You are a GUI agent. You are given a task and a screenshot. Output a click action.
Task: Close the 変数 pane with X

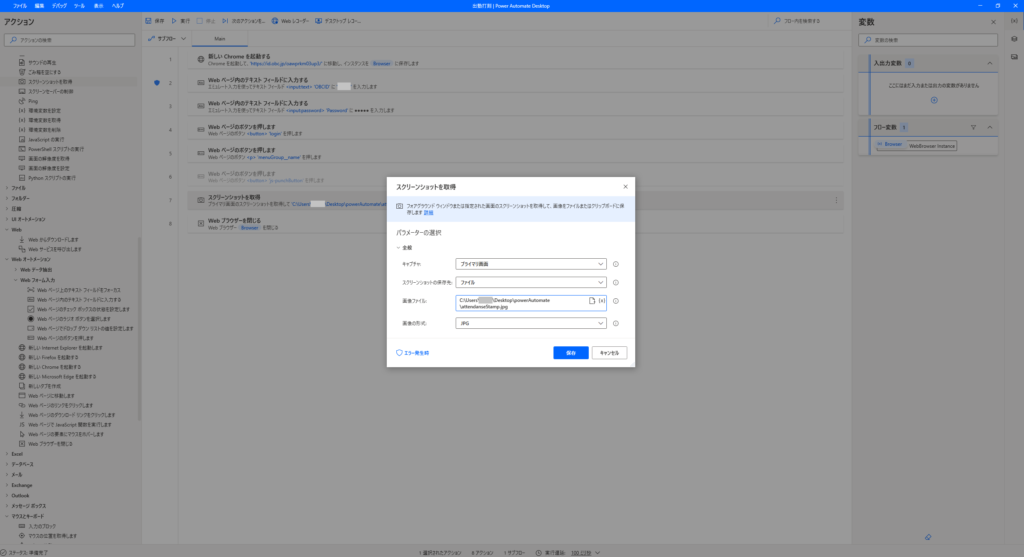click(x=993, y=22)
